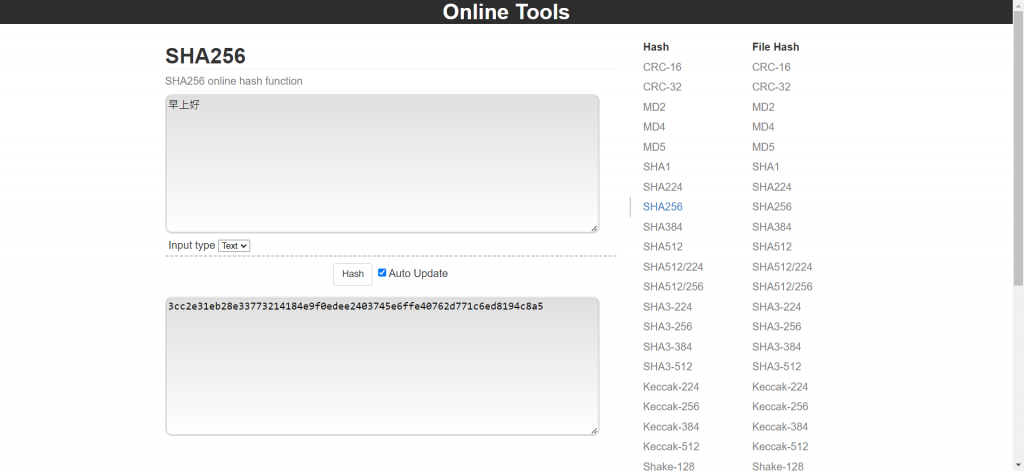Open Keccak-256 in Hash column

point(671,406)
